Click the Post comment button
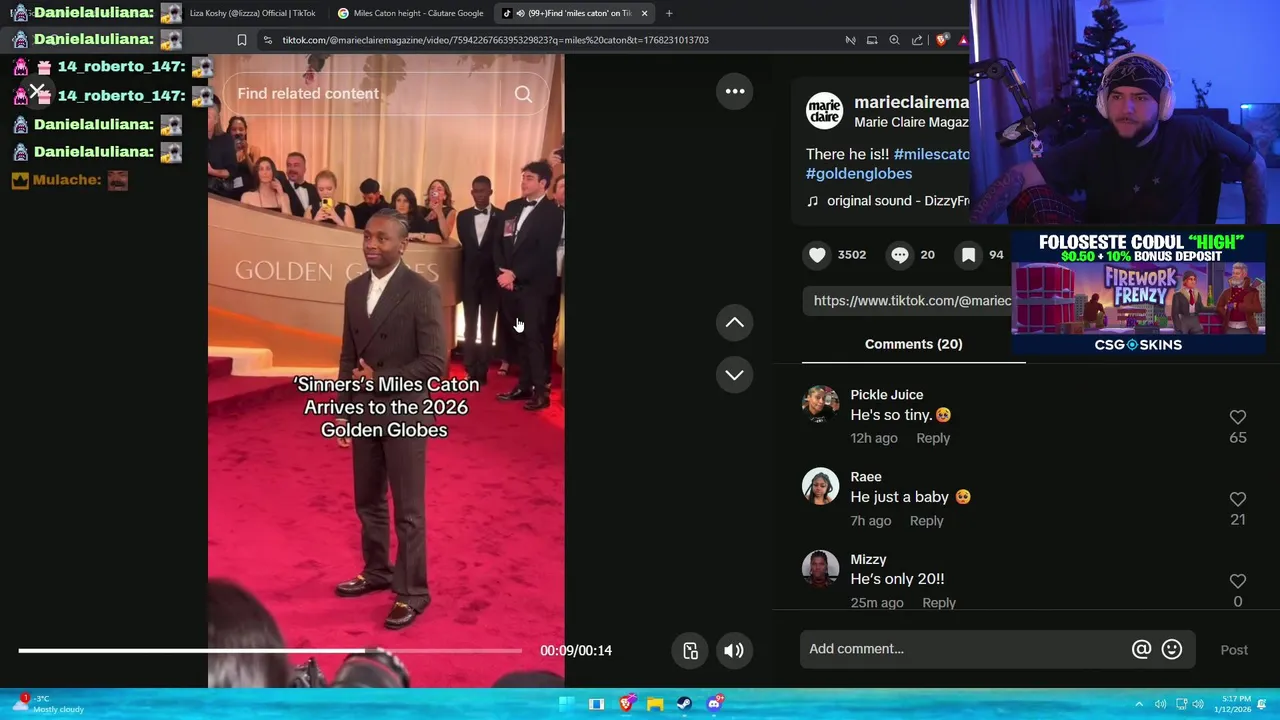Image resolution: width=1280 pixels, height=720 pixels. tap(1234, 650)
